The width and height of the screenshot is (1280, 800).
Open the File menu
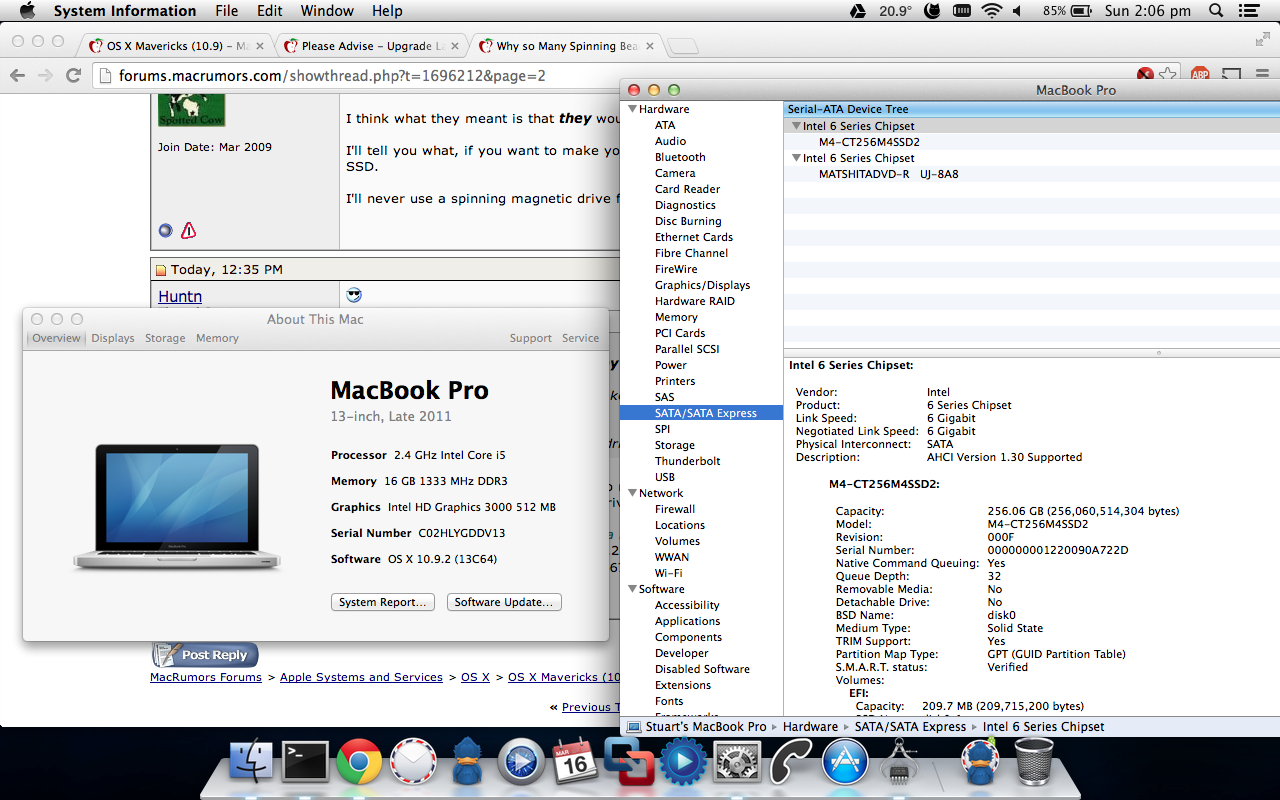(x=227, y=11)
